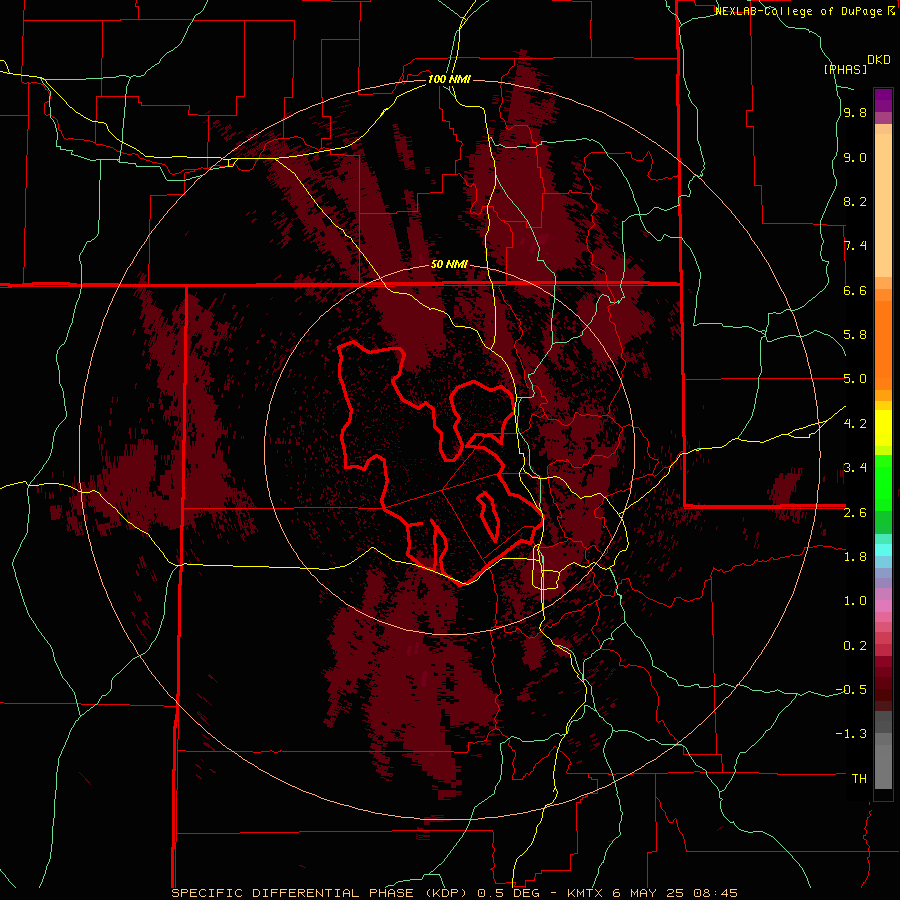The height and width of the screenshot is (900, 900).
Task: Click the TH threshold label on the scale
Action: click(859, 779)
